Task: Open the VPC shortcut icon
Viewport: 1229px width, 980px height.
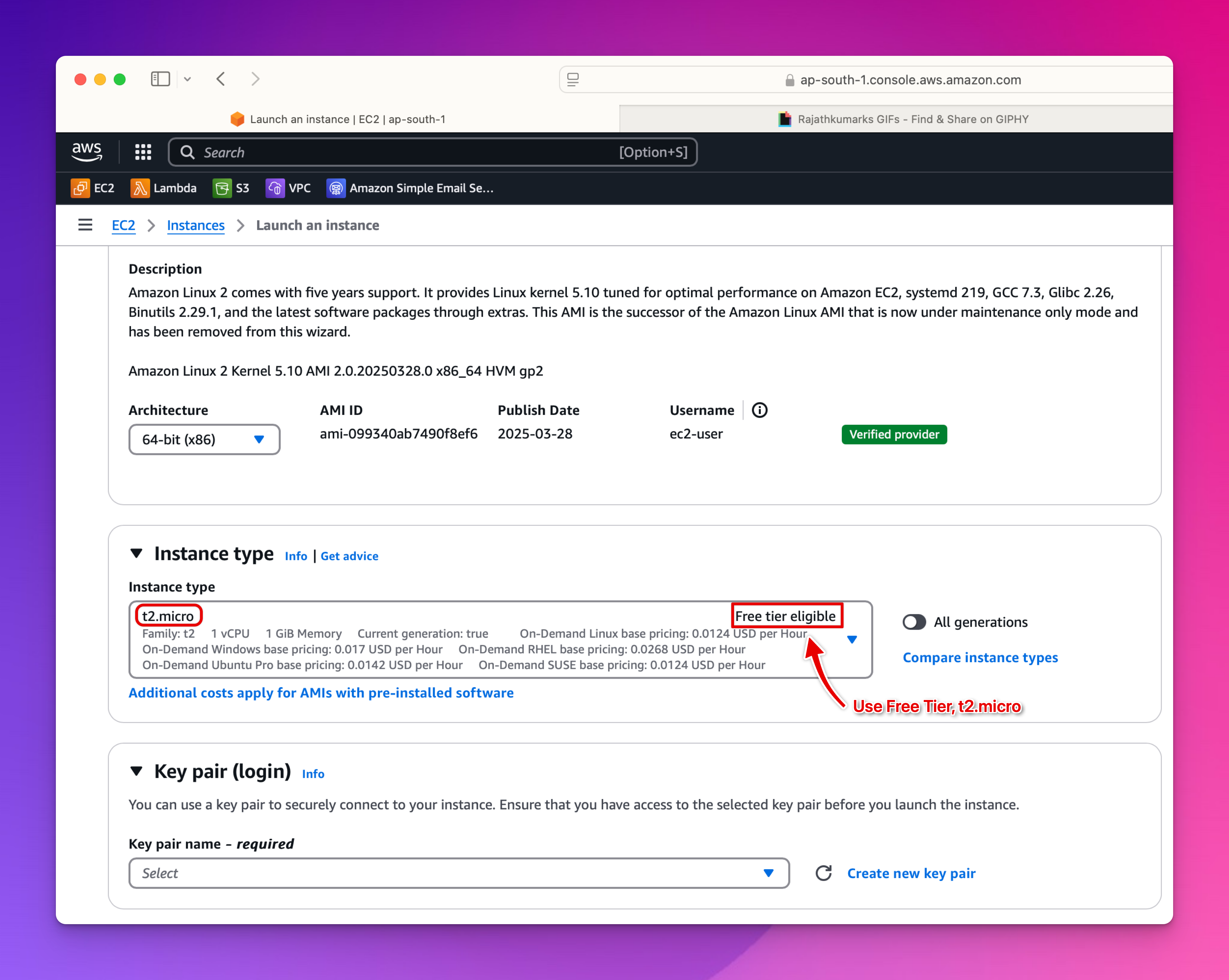Action: point(275,188)
